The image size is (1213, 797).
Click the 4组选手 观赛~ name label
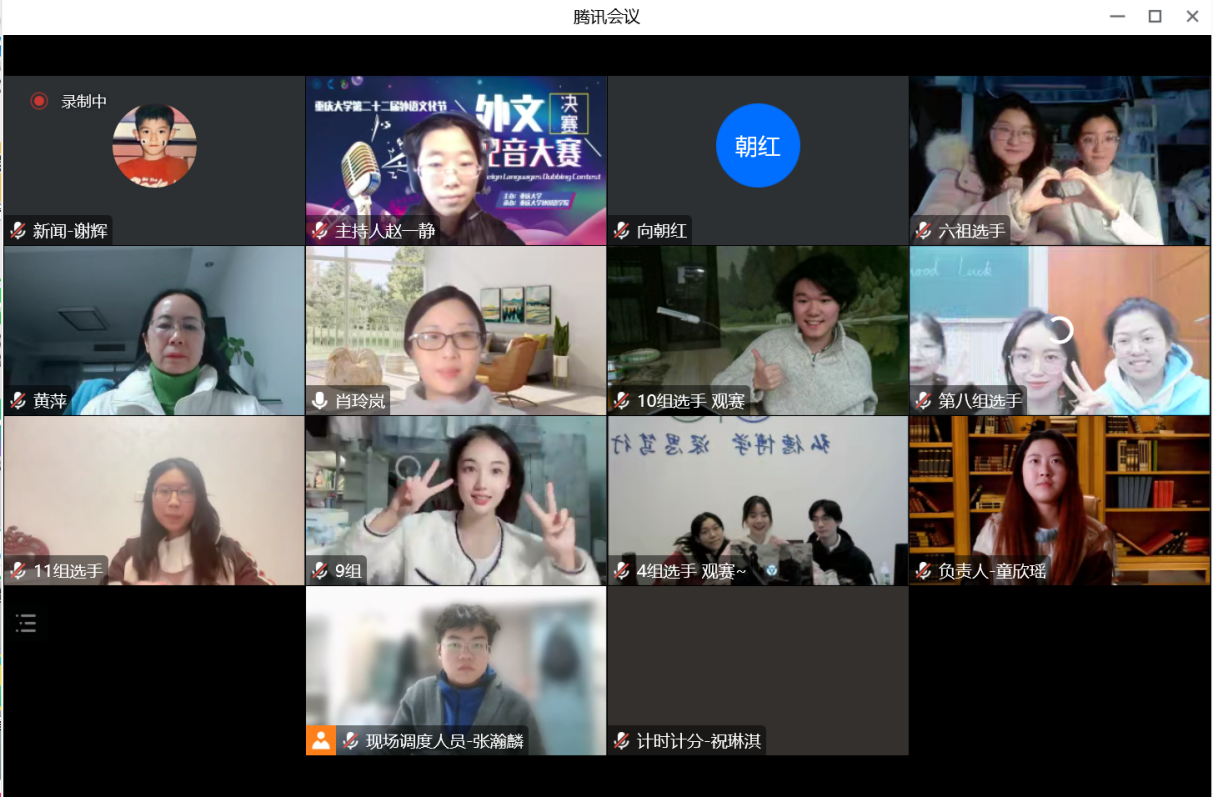(x=691, y=571)
